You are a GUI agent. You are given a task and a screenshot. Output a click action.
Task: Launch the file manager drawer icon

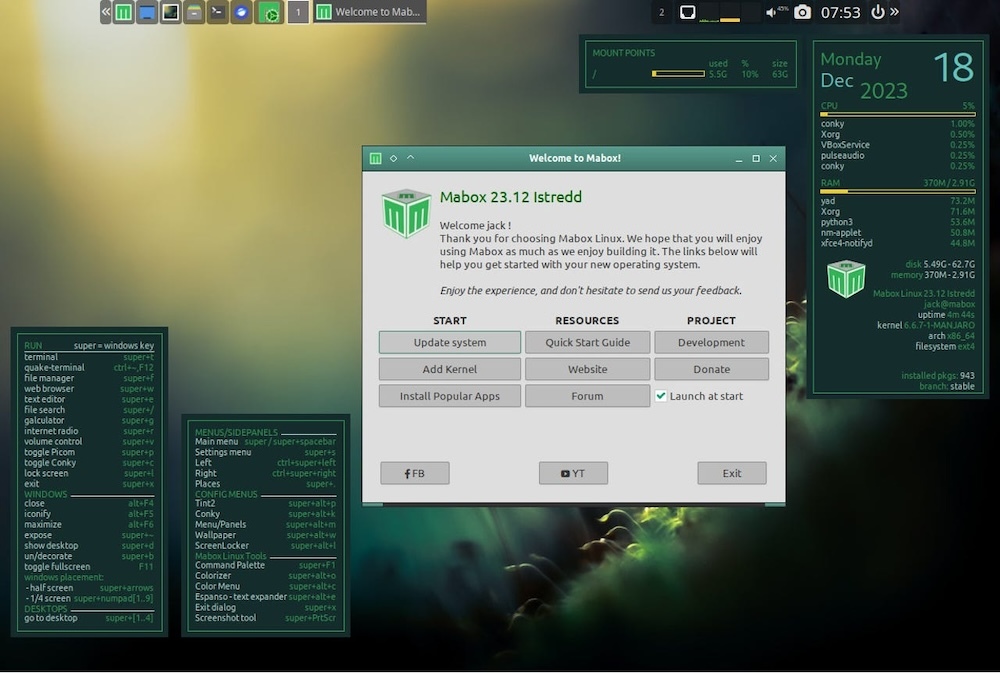(x=194, y=12)
